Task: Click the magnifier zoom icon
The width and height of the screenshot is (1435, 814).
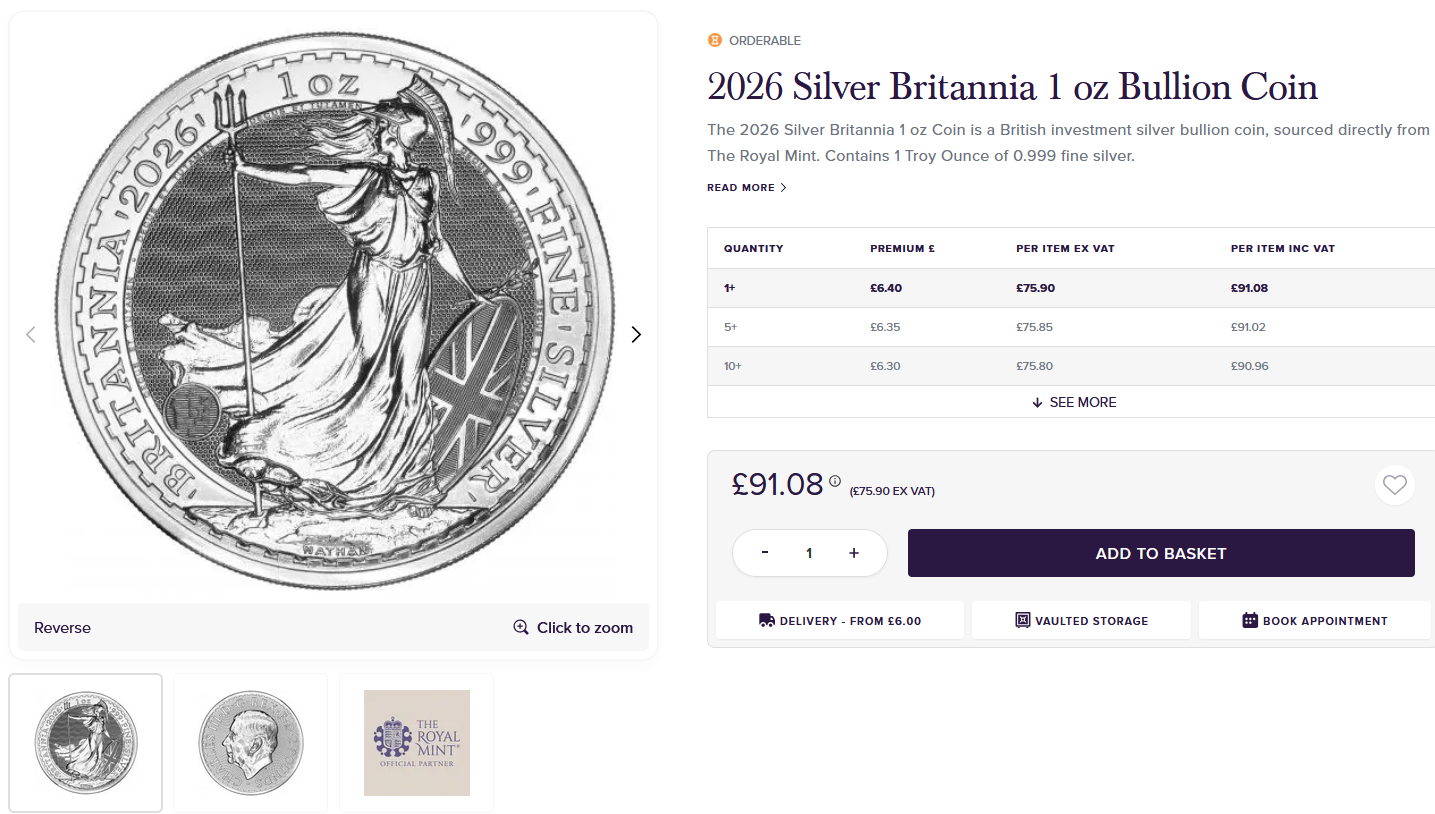Action: point(521,628)
